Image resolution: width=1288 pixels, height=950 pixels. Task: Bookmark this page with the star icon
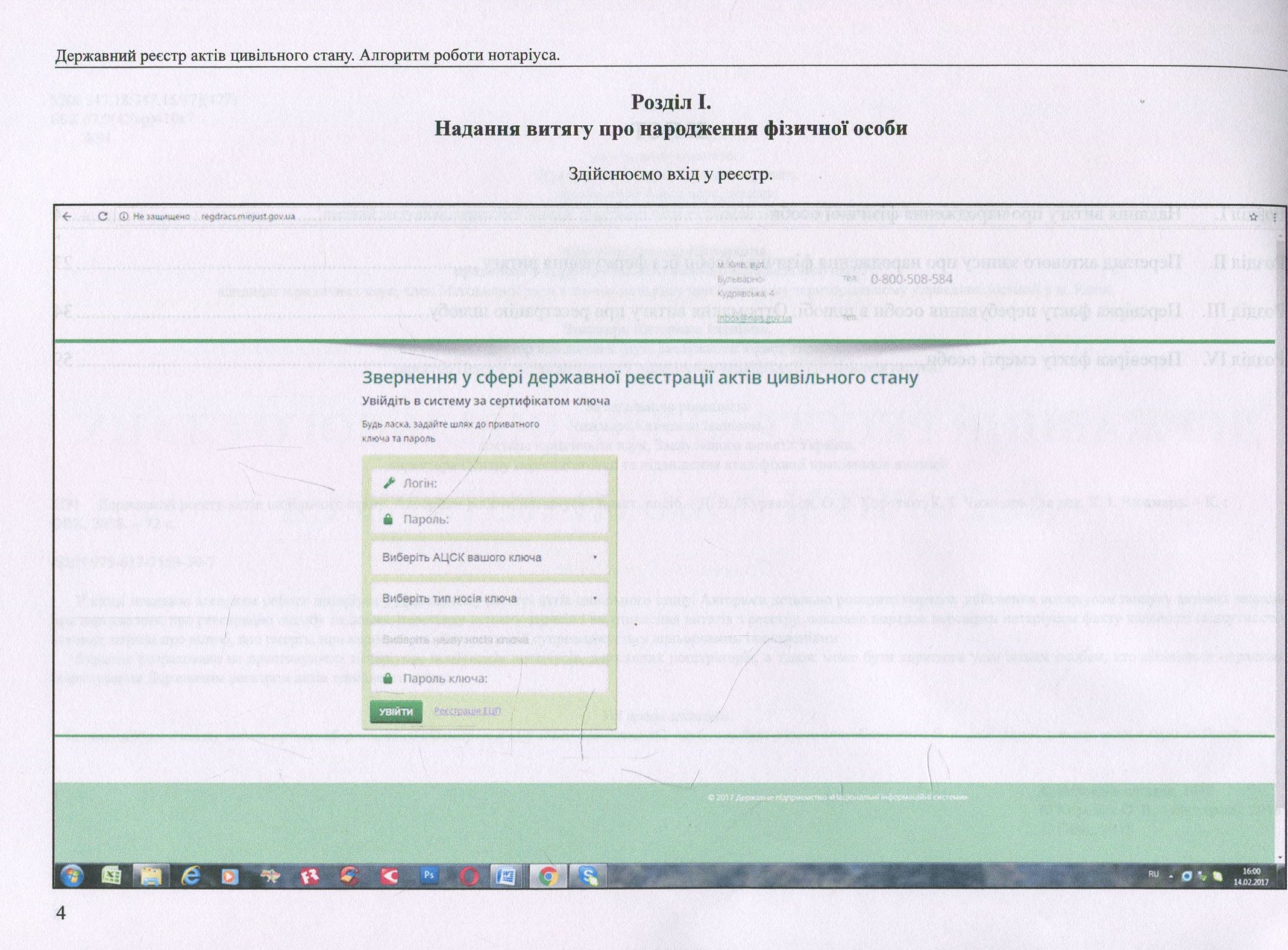pyautogui.click(x=1253, y=217)
